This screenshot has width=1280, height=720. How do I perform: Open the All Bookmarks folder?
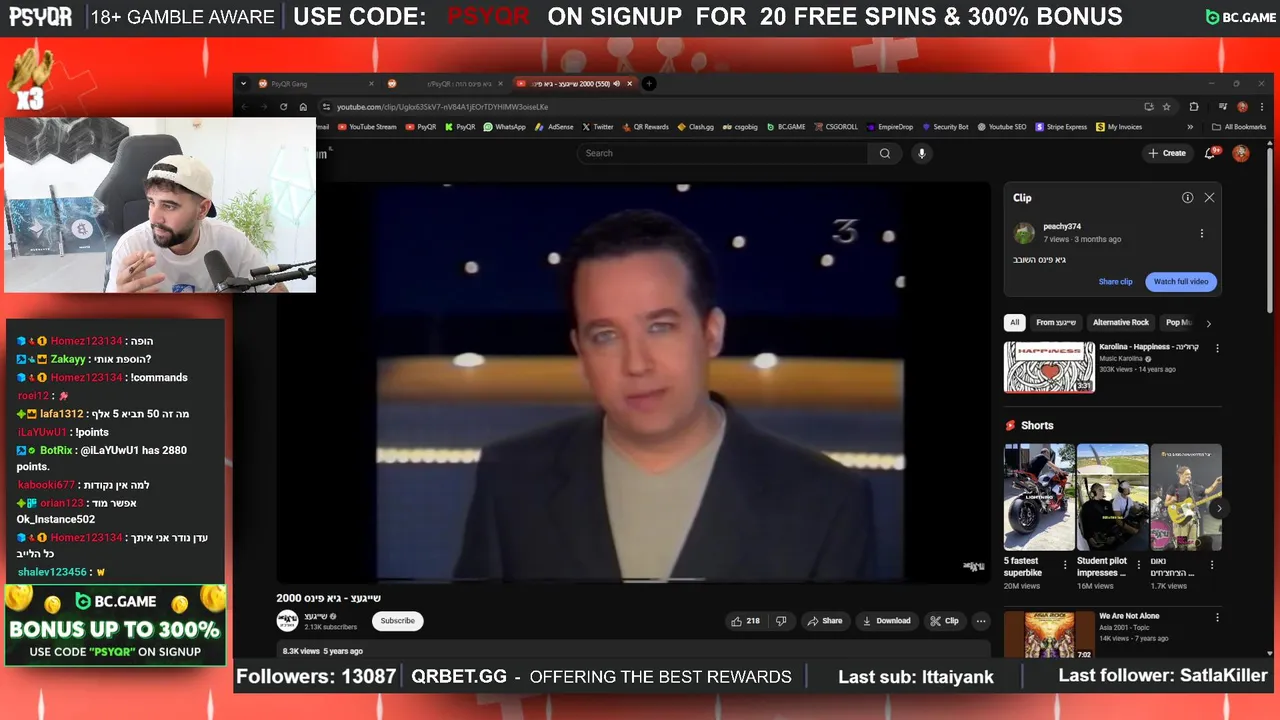1238,127
